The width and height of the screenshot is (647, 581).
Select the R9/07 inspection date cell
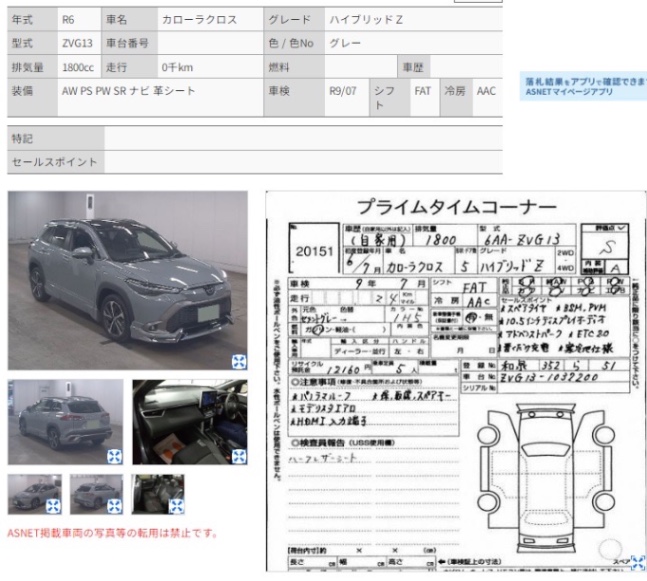[347, 98]
